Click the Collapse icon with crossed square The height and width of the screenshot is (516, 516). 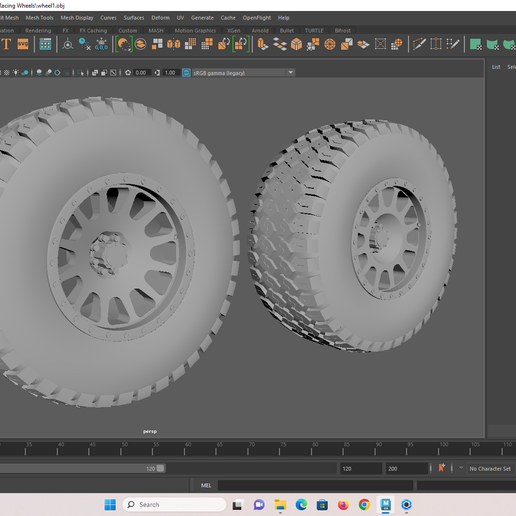pyautogui.click(x=380, y=44)
